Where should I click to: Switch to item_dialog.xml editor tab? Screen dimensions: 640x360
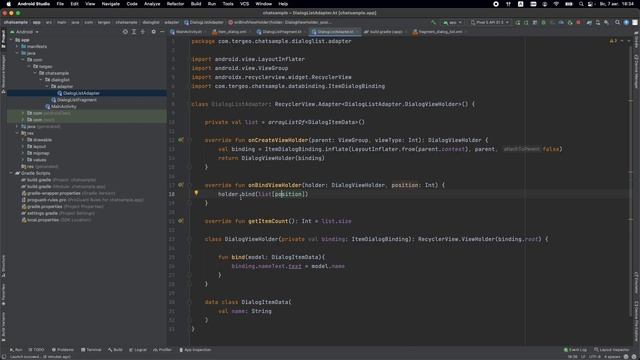pos(230,32)
